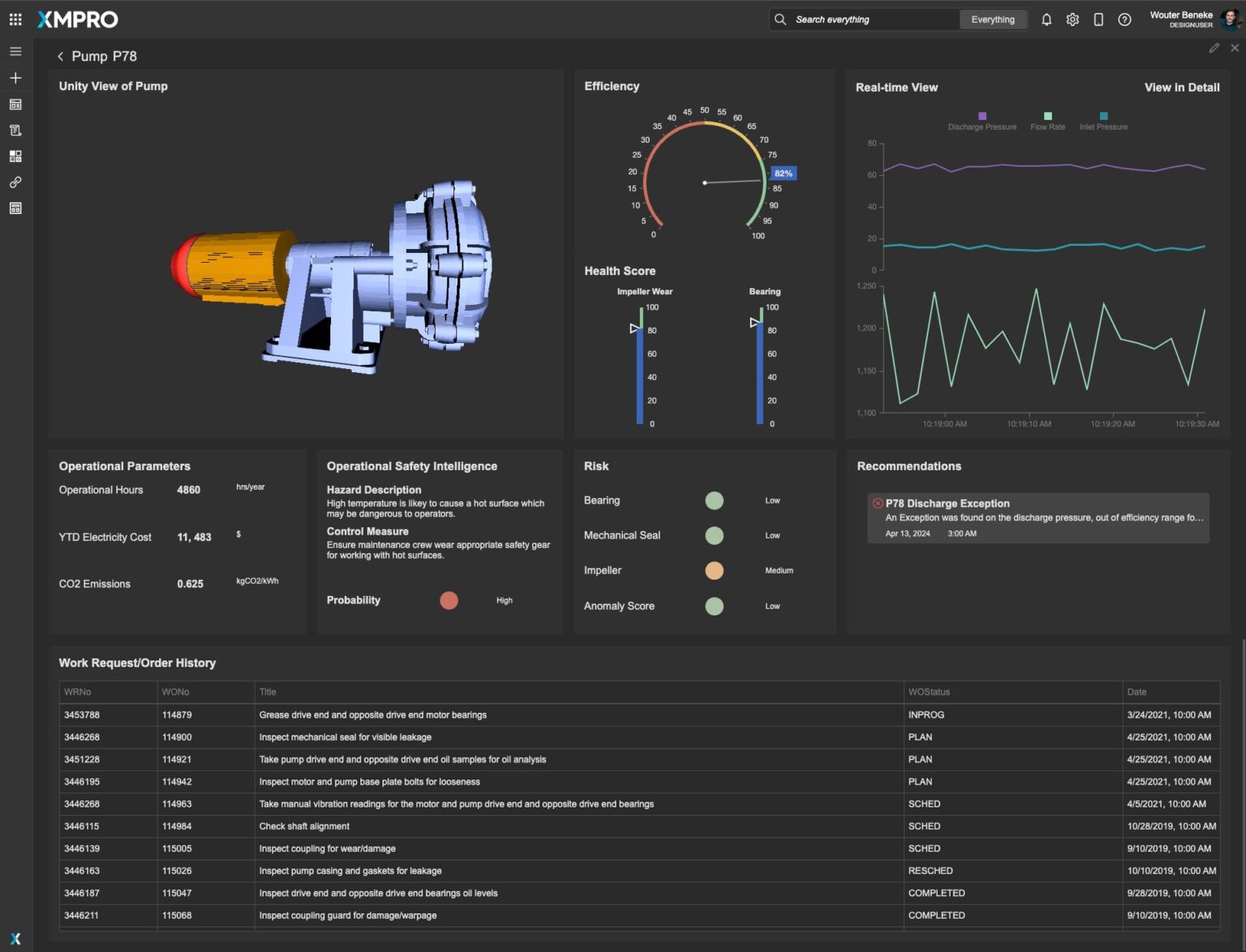Toggle the Flow Rate legend series
Image resolution: width=1246 pixels, height=952 pixels.
(x=1047, y=122)
